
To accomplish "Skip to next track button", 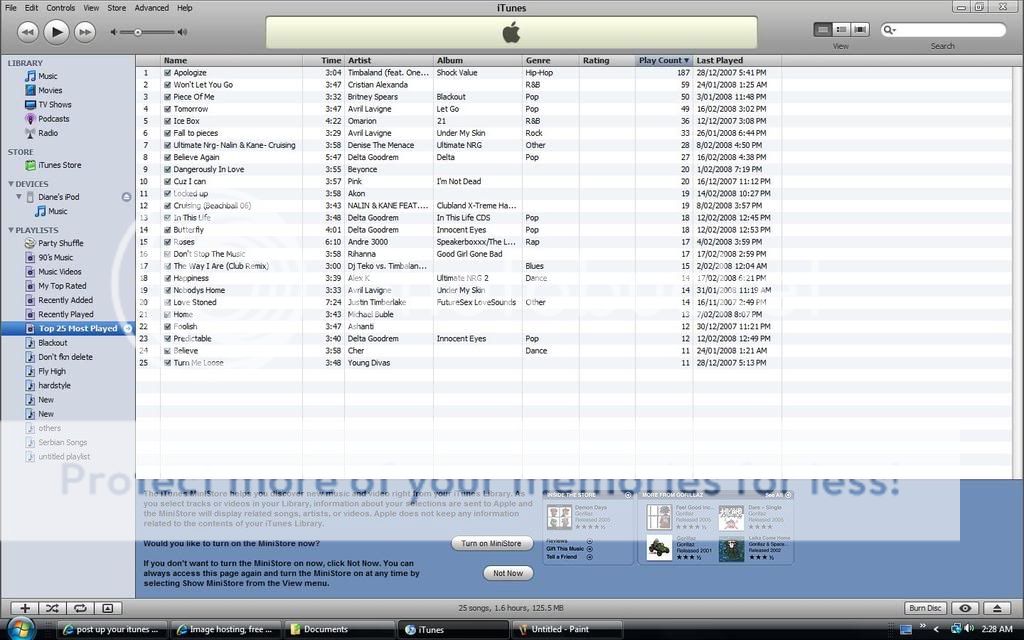I will point(85,32).
